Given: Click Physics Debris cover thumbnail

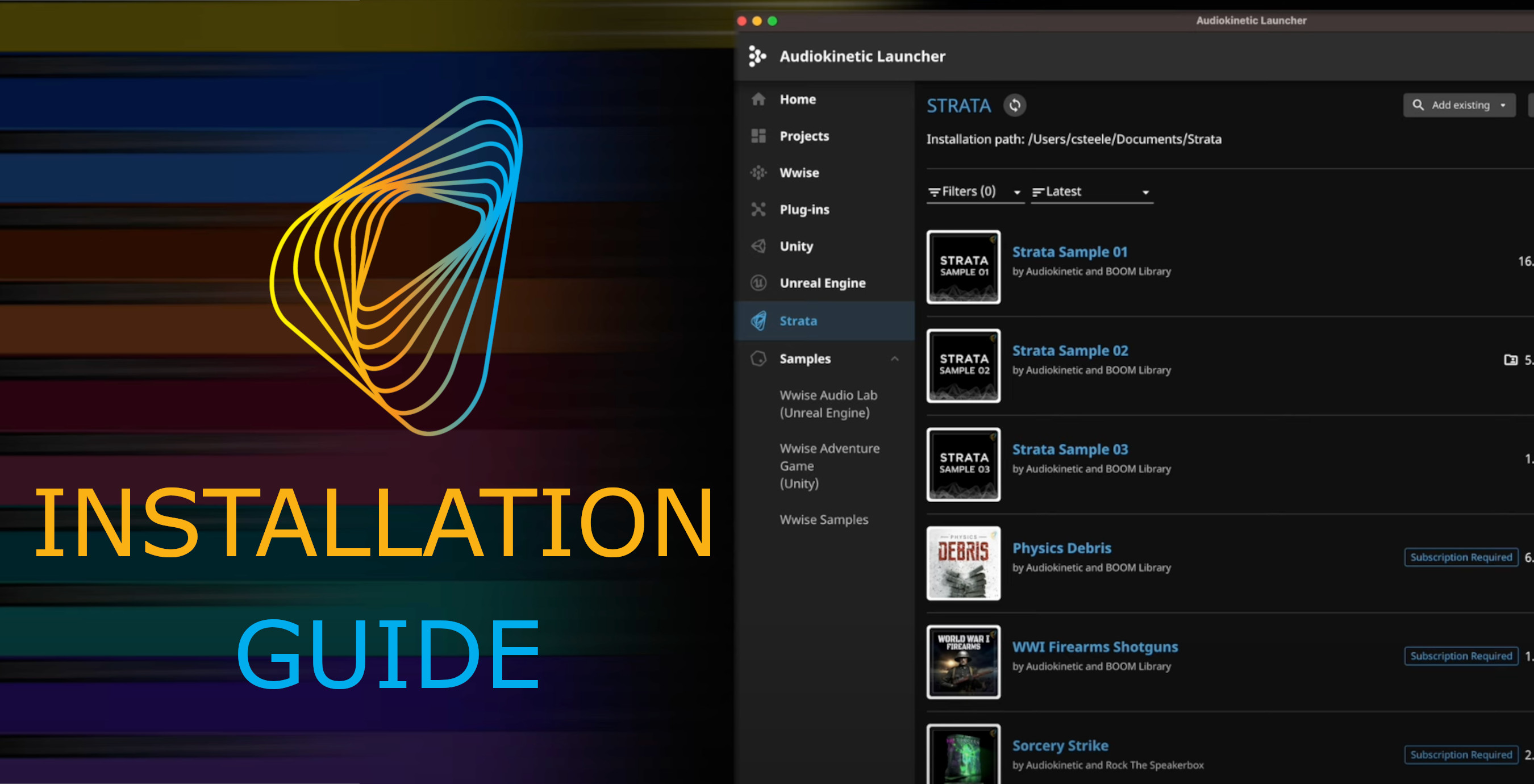Looking at the screenshot, I should (x=963, y=563).
